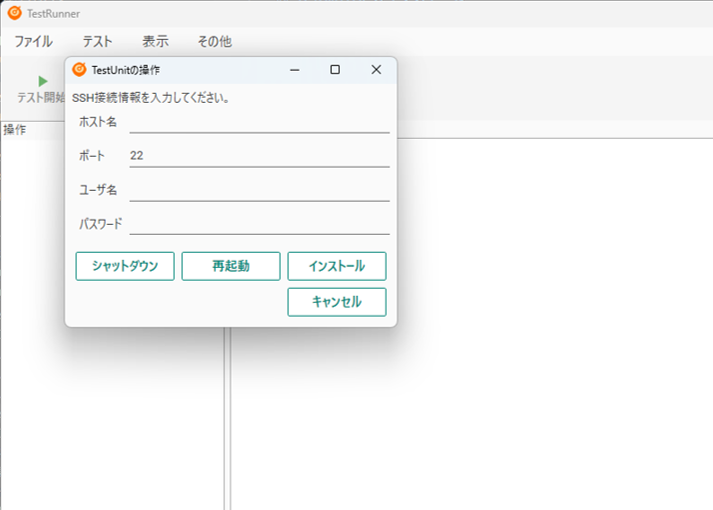
Task: Click into the パスワード field
Action: [259, 223]
